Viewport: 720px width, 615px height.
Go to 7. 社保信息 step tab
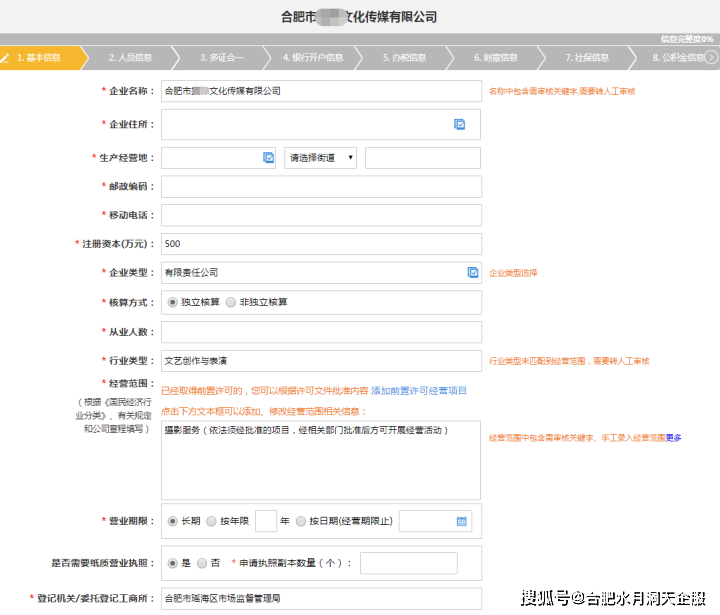tap(587, 57)
